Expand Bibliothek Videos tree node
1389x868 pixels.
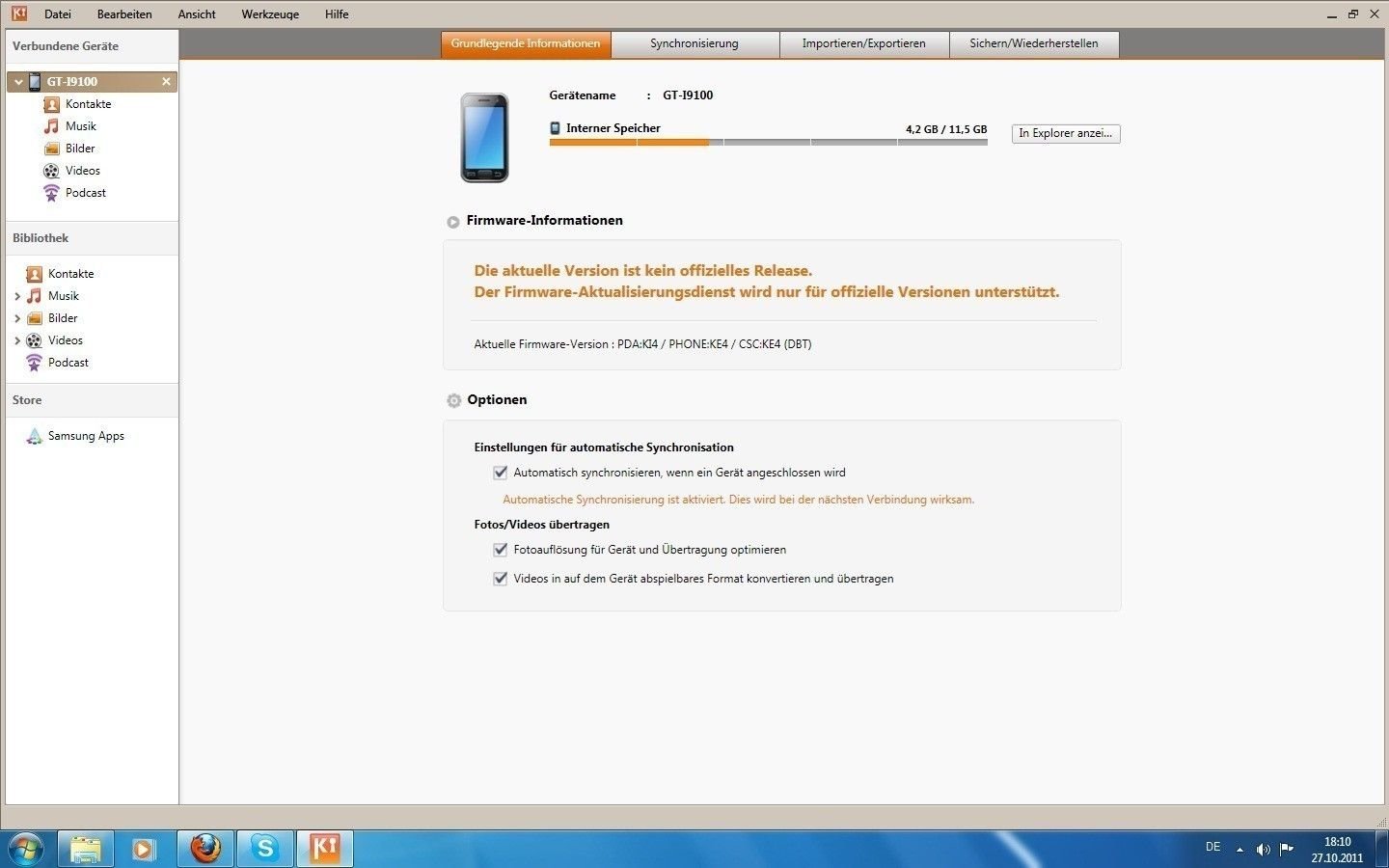17,340
